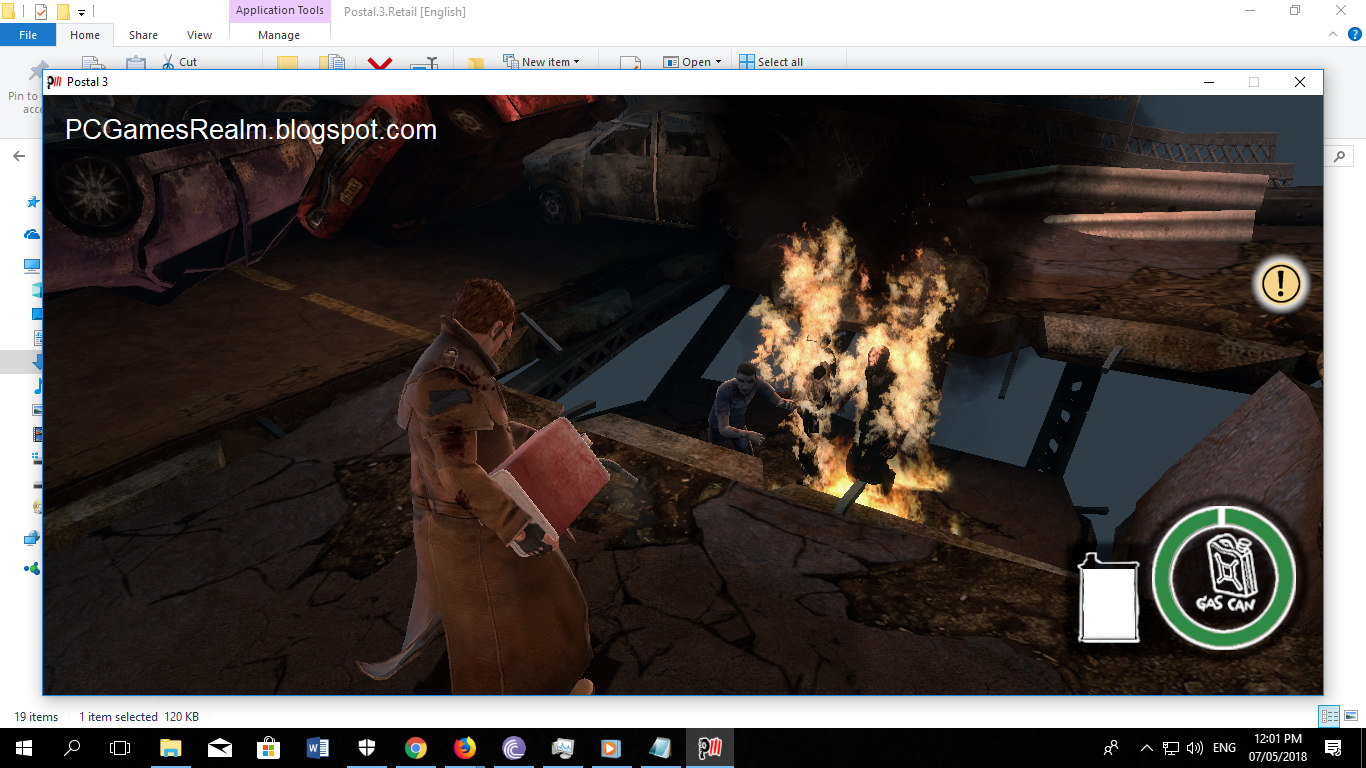Open the purple BitTorrent taskbar icon
The image size is (1366, 768).
pos(514,748)
